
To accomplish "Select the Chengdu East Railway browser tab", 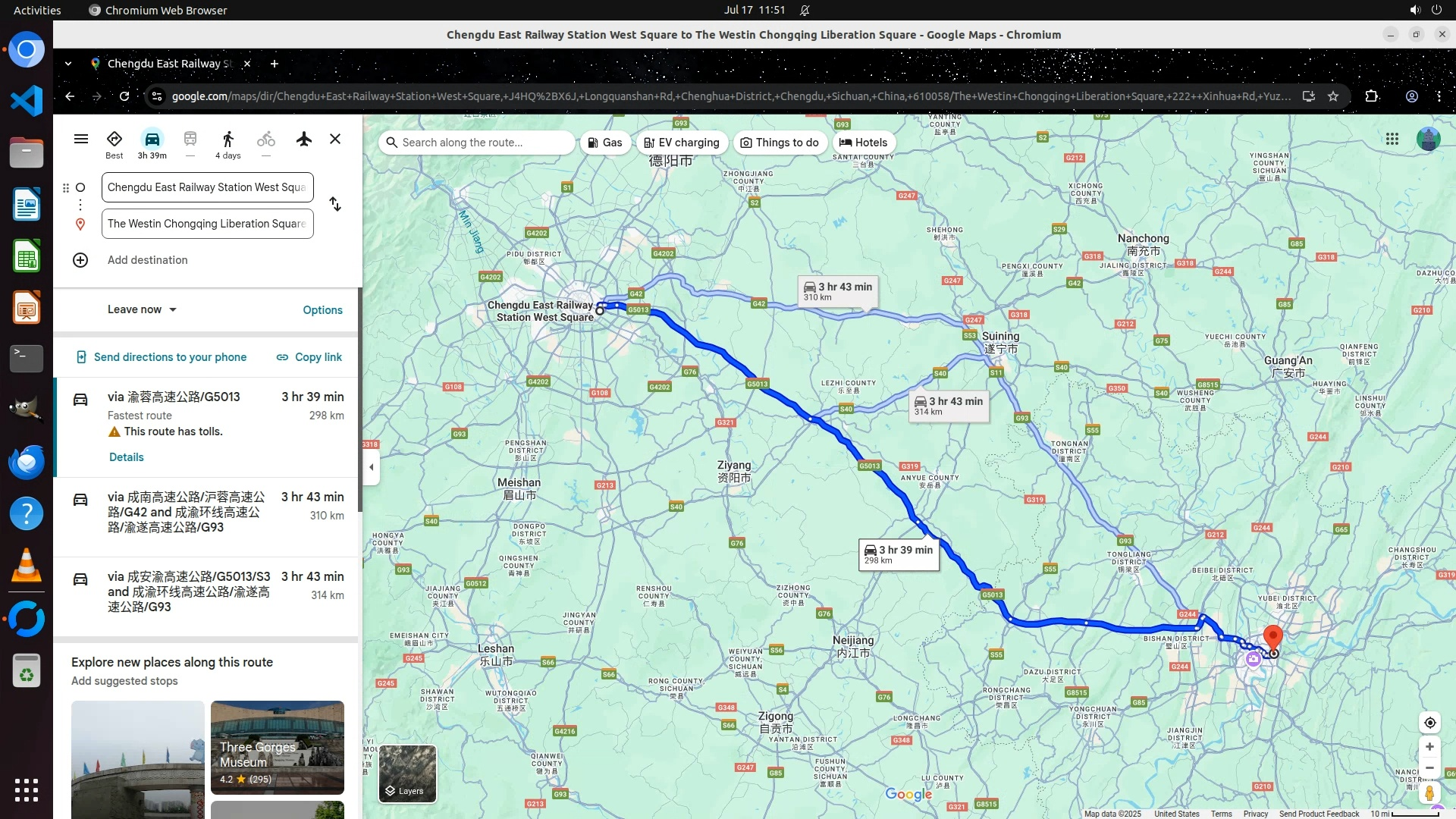I will pos(168,64).
